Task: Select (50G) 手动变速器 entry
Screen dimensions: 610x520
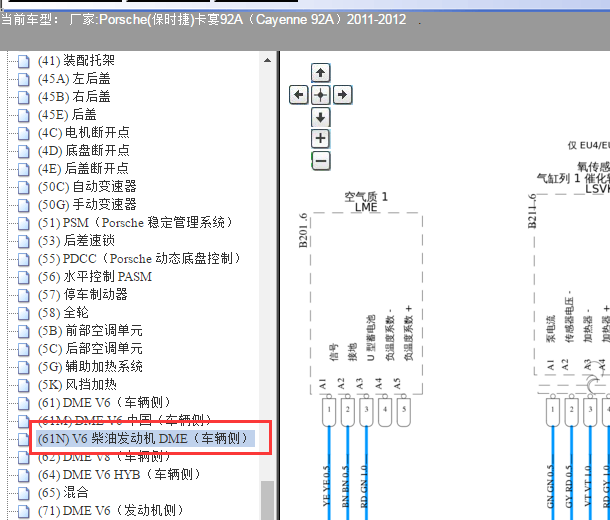Action: (x=87, y=205)
